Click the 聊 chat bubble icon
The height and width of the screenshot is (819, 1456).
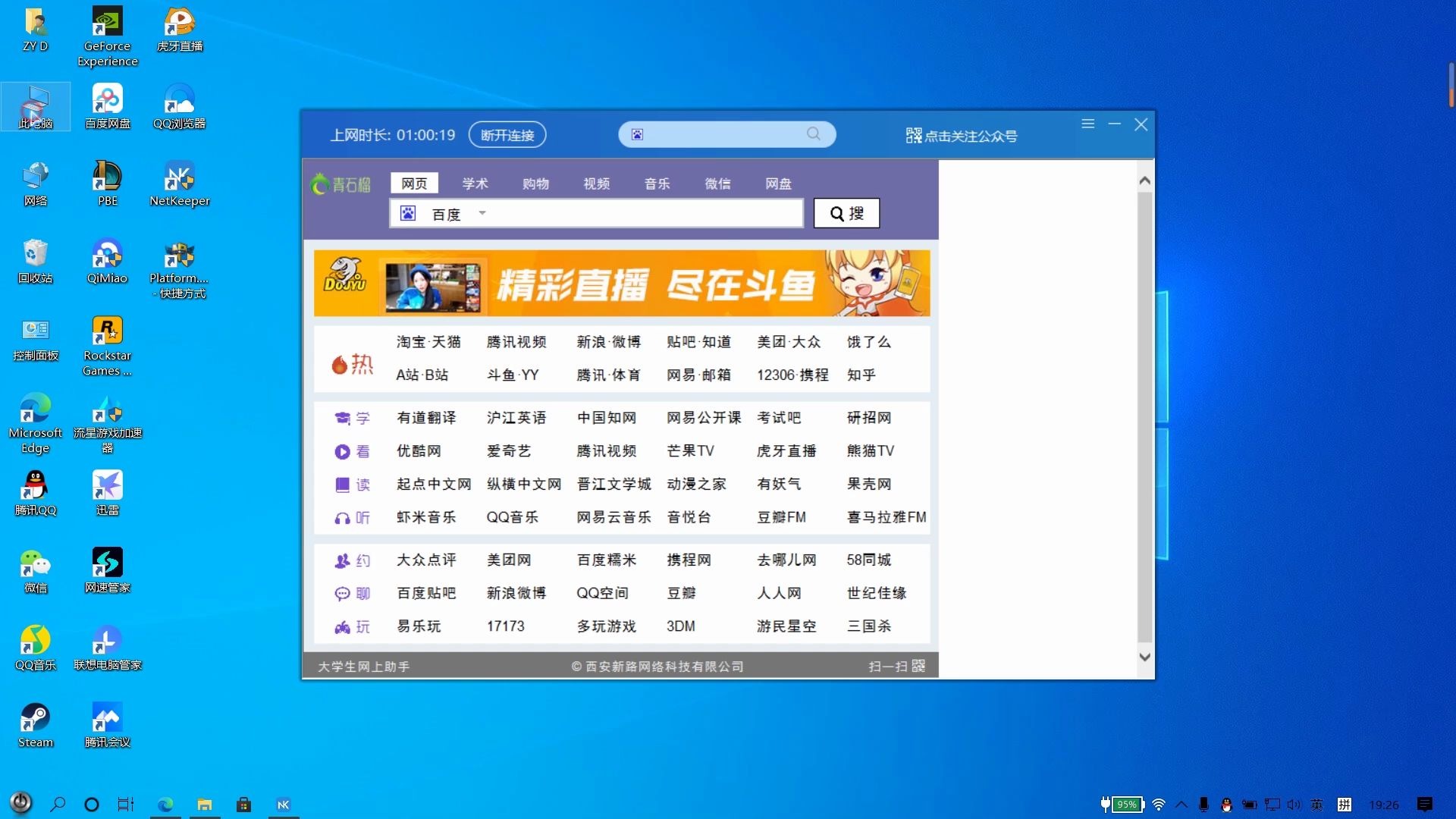(x=343, y=593)
